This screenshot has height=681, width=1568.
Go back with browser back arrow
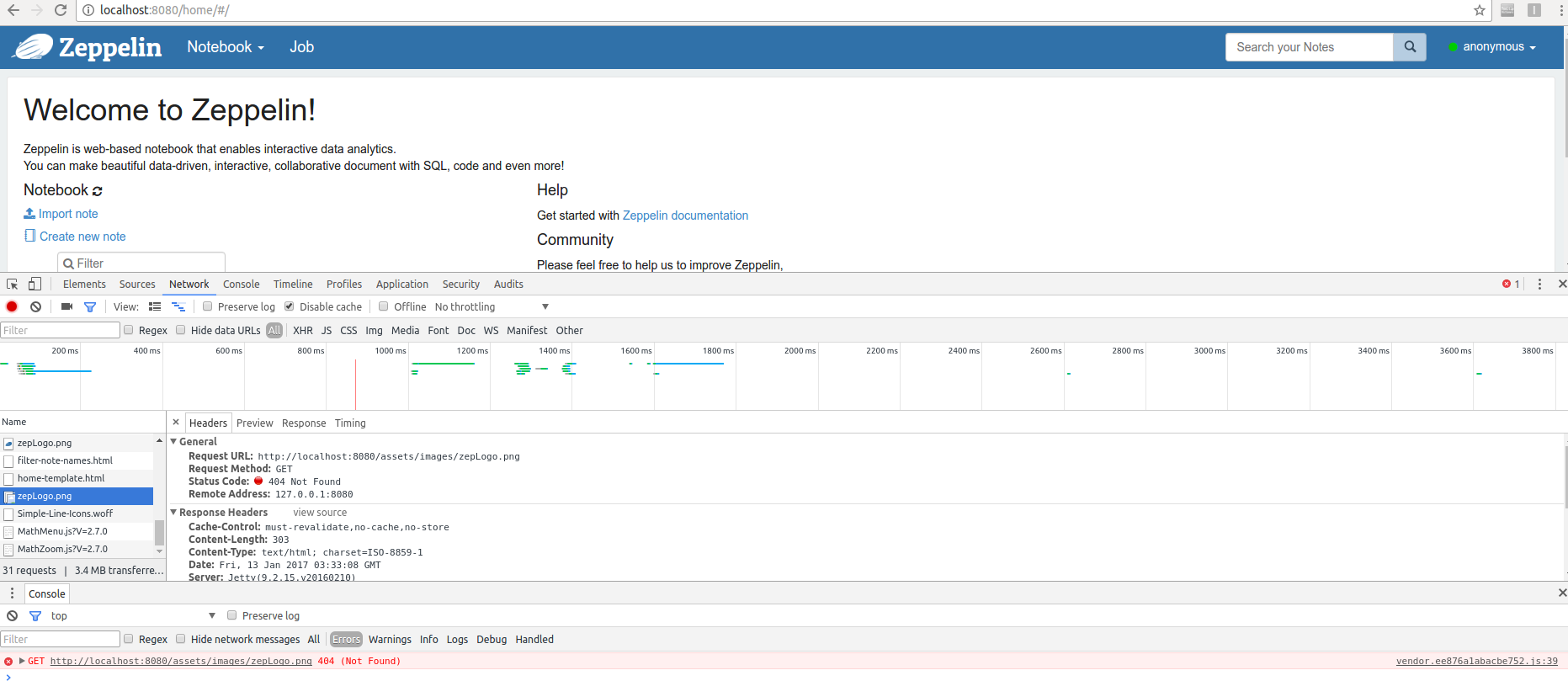[x=13, y=10]
